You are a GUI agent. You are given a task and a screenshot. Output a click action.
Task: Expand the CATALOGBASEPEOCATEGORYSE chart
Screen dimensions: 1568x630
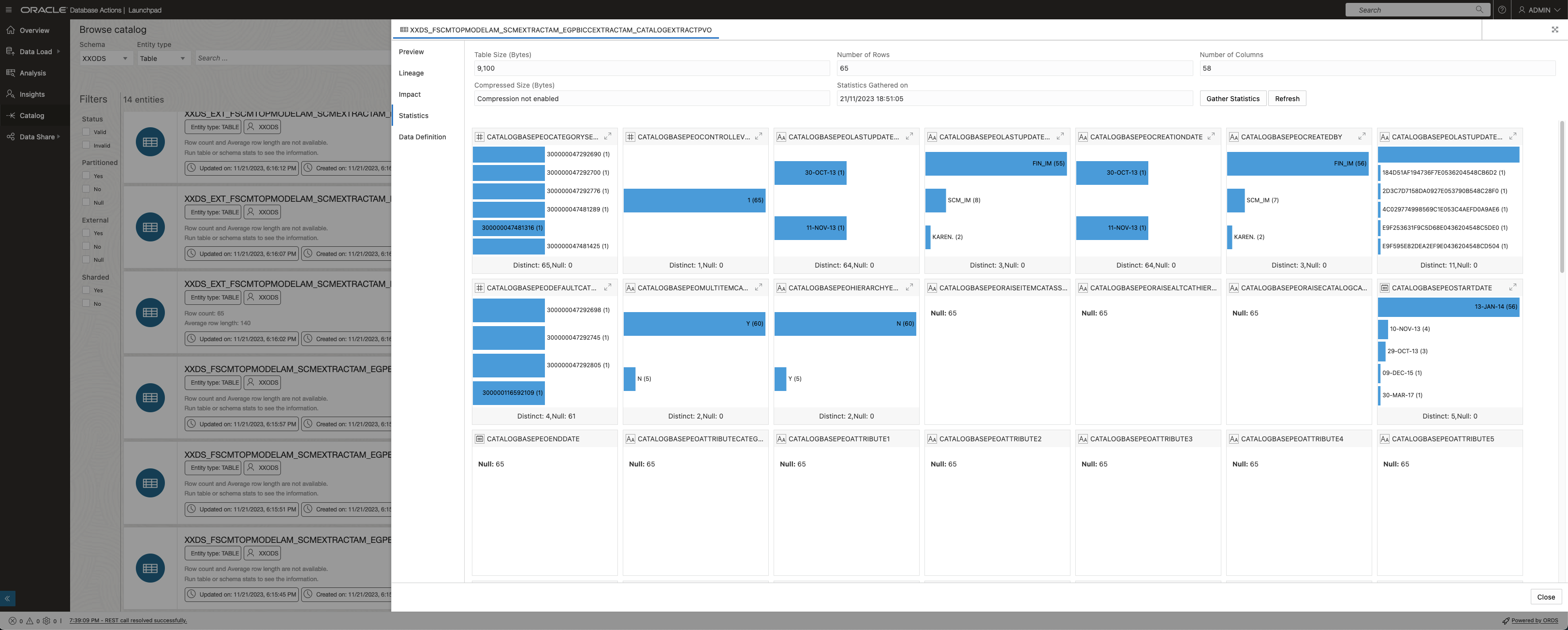point(607,136)
